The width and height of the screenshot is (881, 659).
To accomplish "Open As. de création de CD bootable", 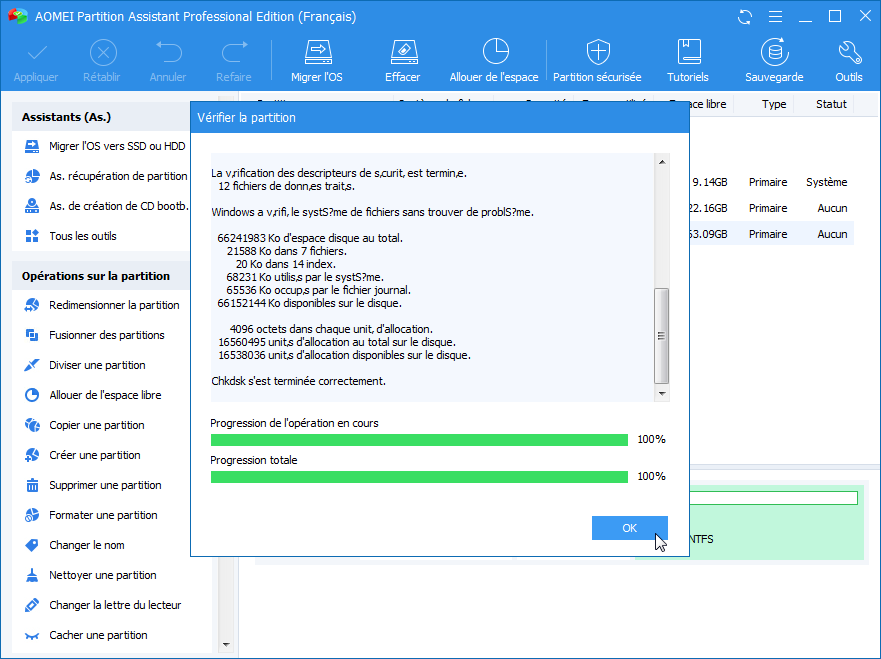I will (105, 206).
